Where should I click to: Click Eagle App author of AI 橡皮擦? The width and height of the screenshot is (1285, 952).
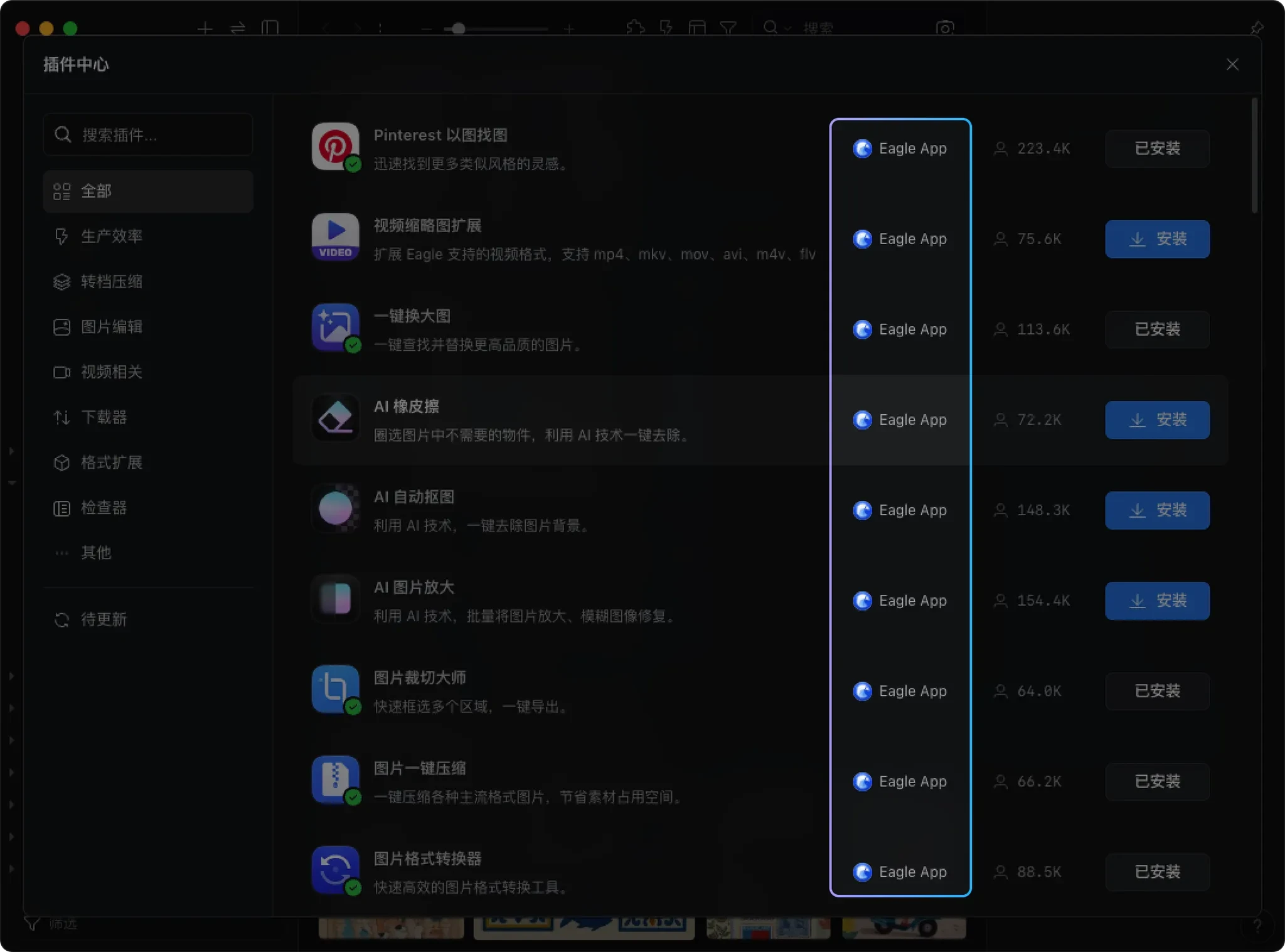click(x=900, y=420)
